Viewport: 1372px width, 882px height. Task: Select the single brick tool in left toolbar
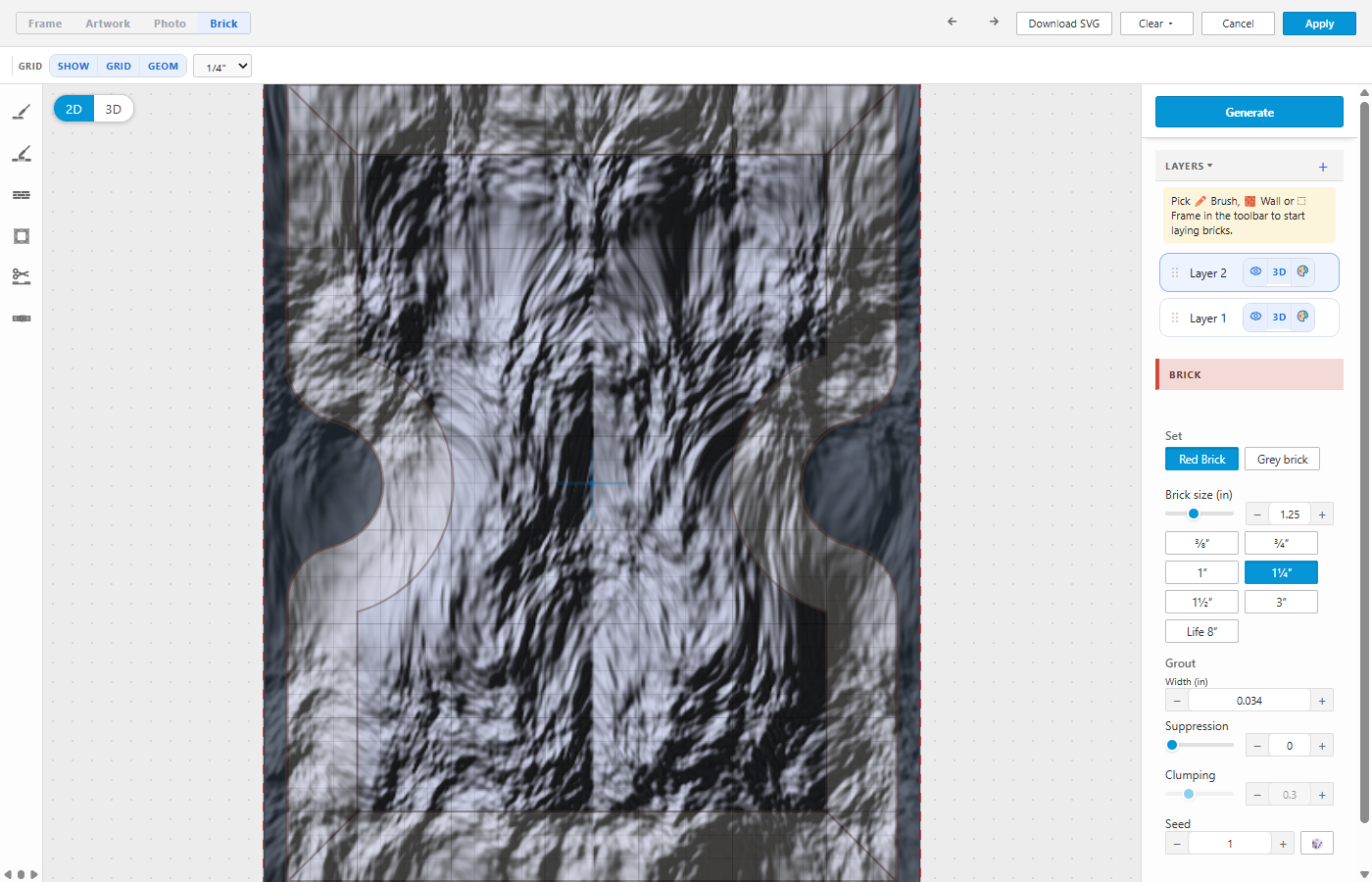[22, 318]
